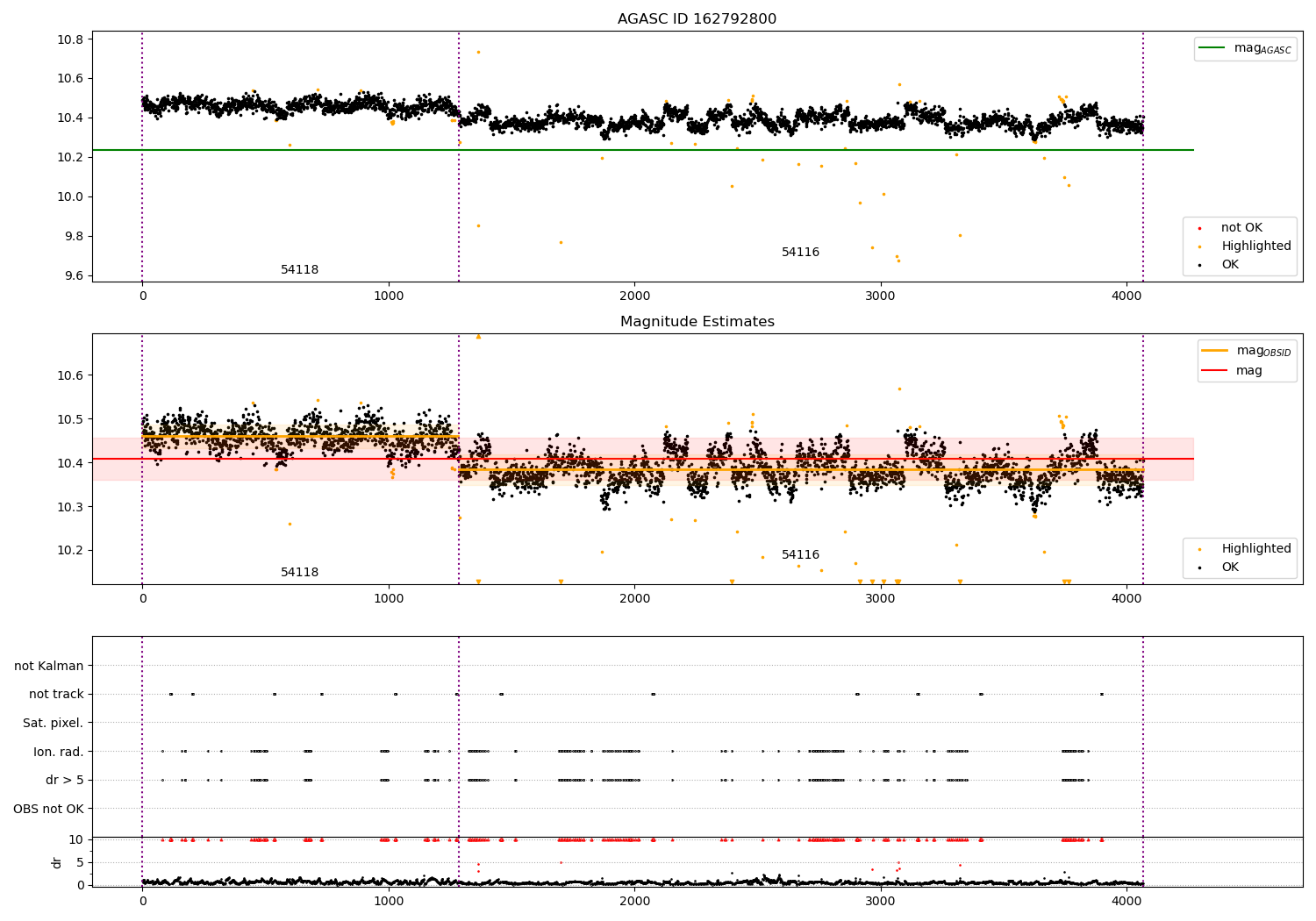Click the 10.3 y-axis tick on middle plot
The width and height of the screenshot is (1316, 921).
tap(70, 508)
